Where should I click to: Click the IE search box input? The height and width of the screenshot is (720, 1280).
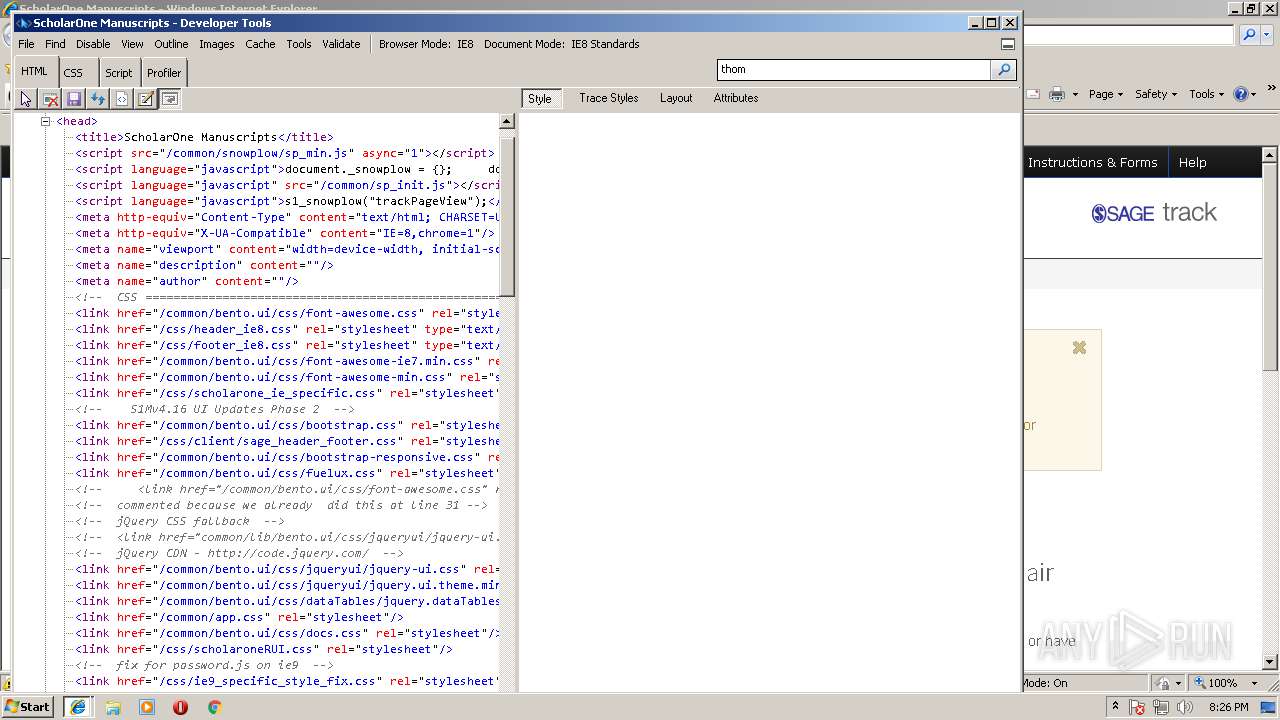1128,35
